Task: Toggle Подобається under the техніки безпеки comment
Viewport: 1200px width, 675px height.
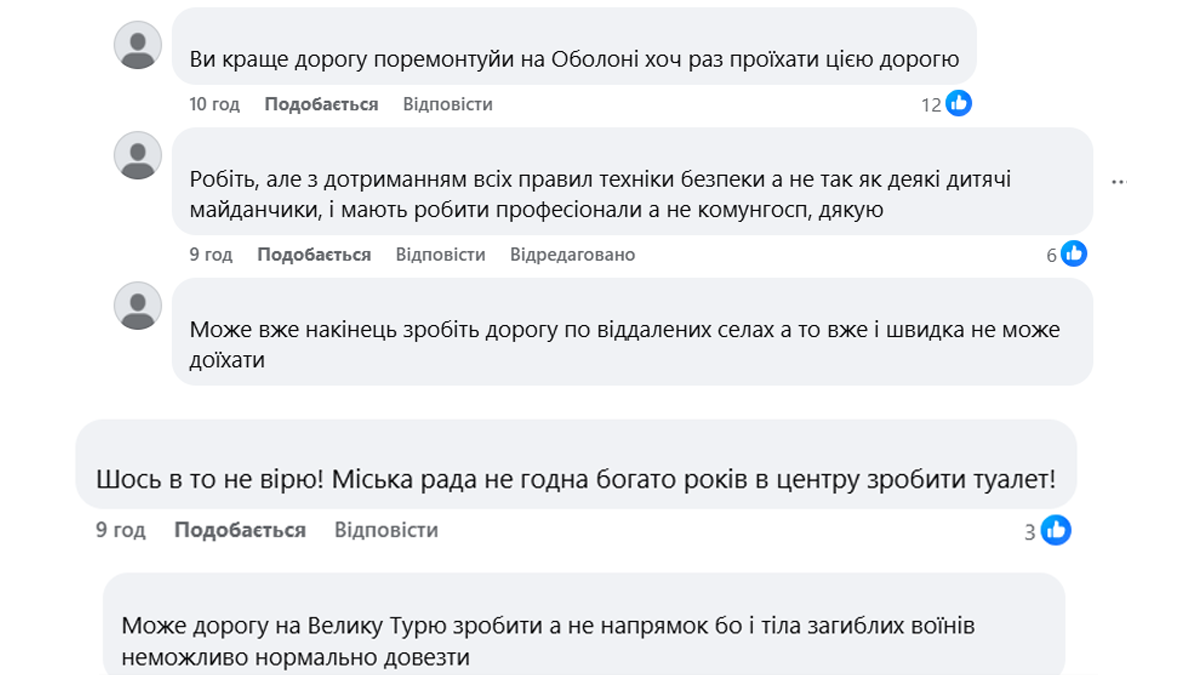Action: pos(314,255)
